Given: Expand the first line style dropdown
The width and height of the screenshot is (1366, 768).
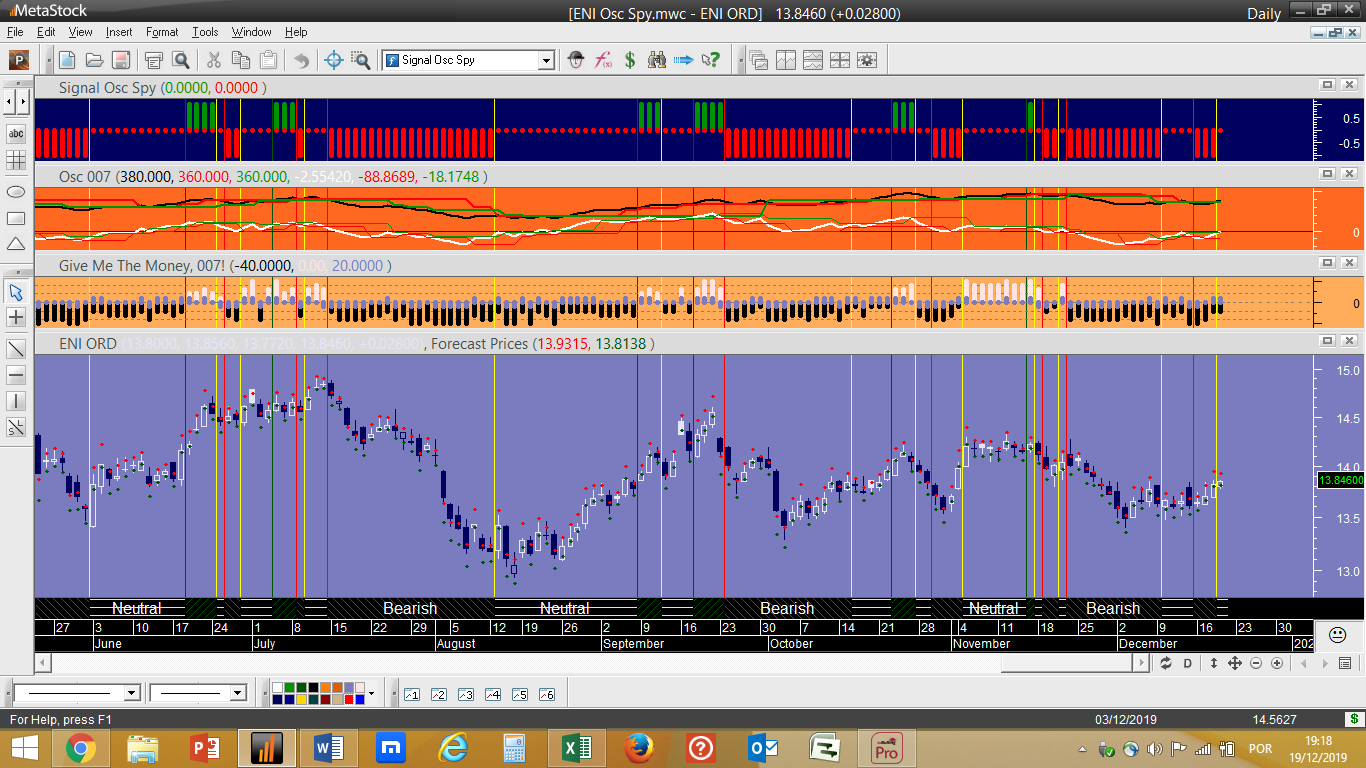Looking at the screenshot, I should pos(131,693).
